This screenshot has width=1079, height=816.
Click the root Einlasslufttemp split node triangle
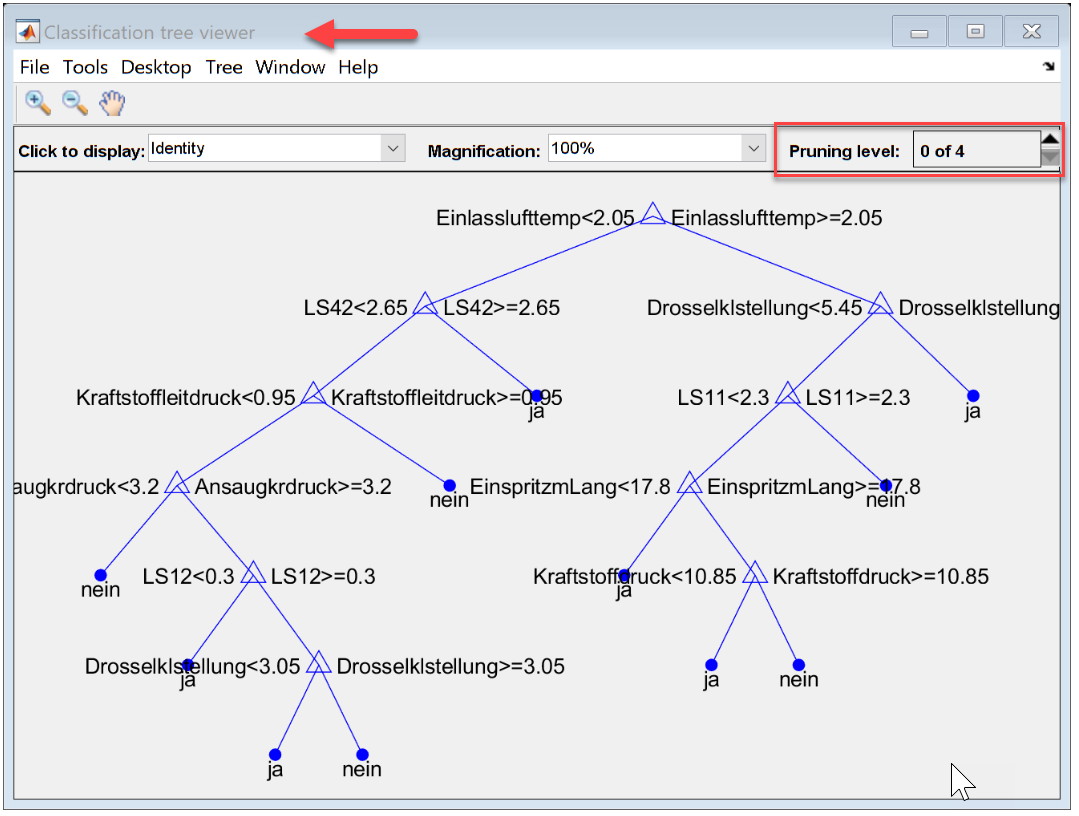coord(653,214)
